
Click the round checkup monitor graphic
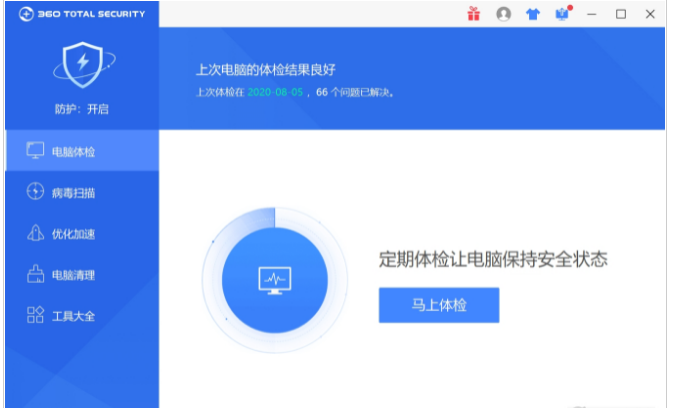[x=275, y=280]
